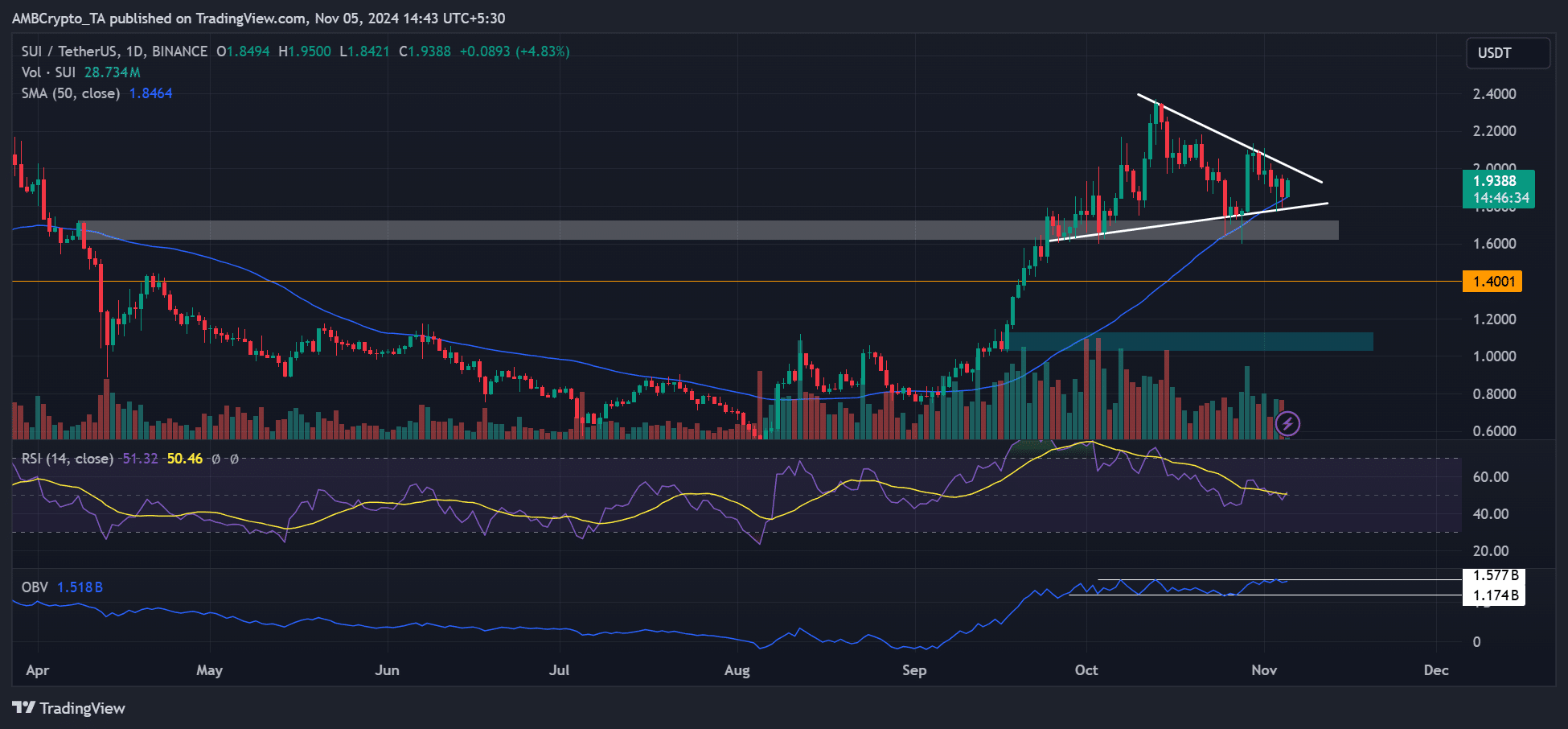Click the orange 1.4001 price label
The width and height of the screenshot is (1568, 729).
pyautogui.click(x=1493, y=282)
